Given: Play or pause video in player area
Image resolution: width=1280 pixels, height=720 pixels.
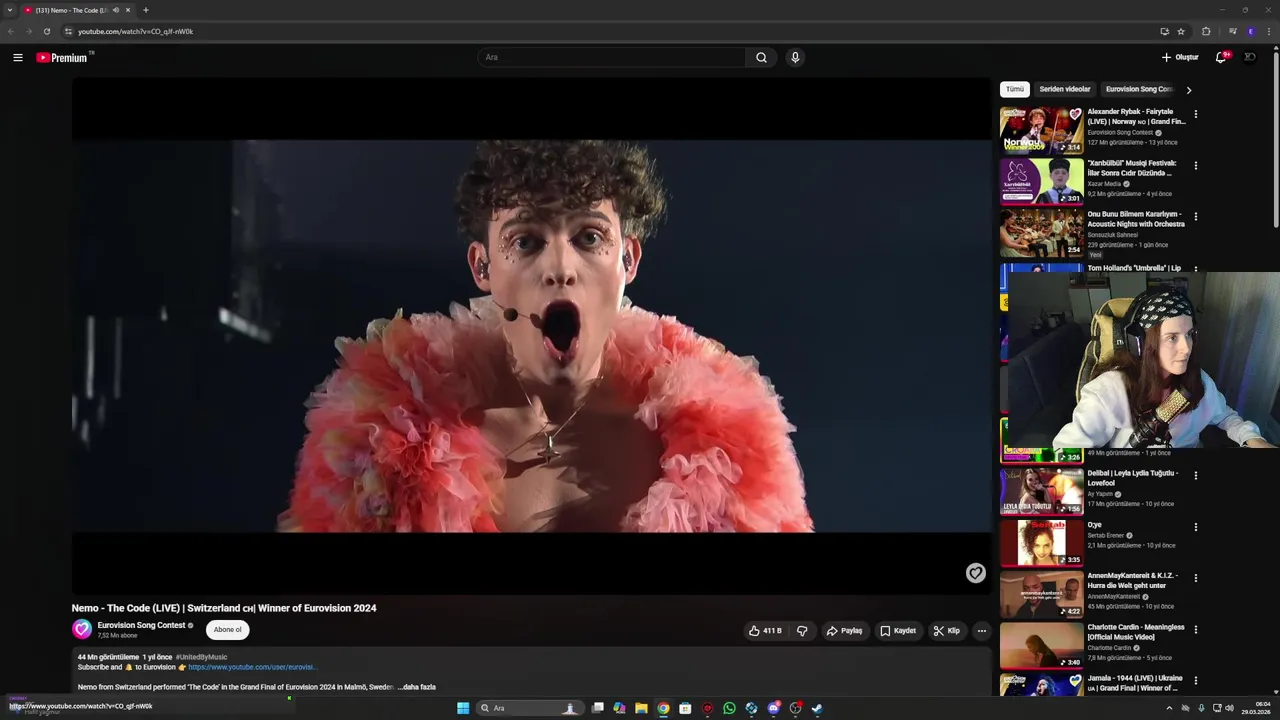Looking at the screenshot, I should click(531, 336).
